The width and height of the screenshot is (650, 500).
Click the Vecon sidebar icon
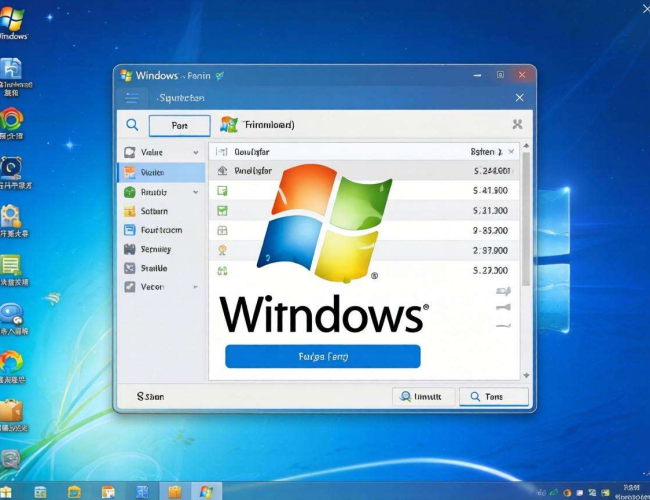click(130, 287)
